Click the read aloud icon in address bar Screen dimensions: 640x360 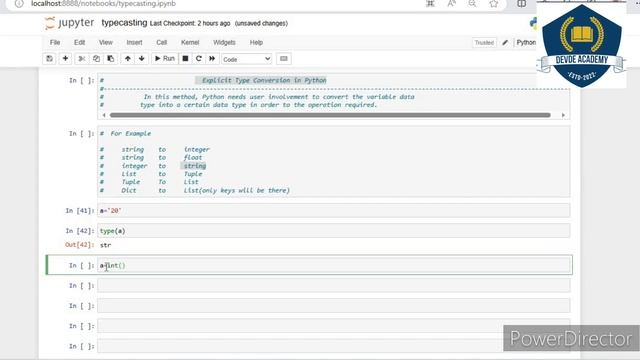pyautogui.click(x=451, y=4)
